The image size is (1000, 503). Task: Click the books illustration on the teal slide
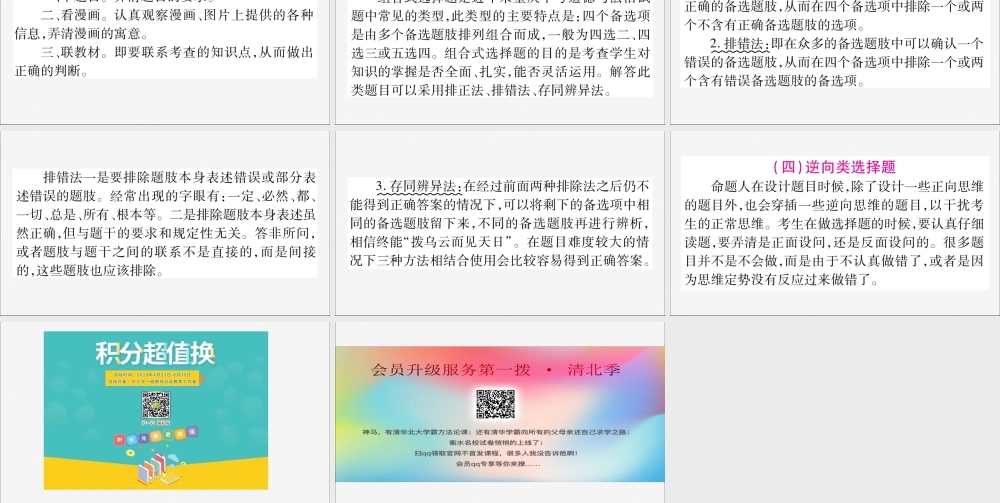tap(160, 469)
